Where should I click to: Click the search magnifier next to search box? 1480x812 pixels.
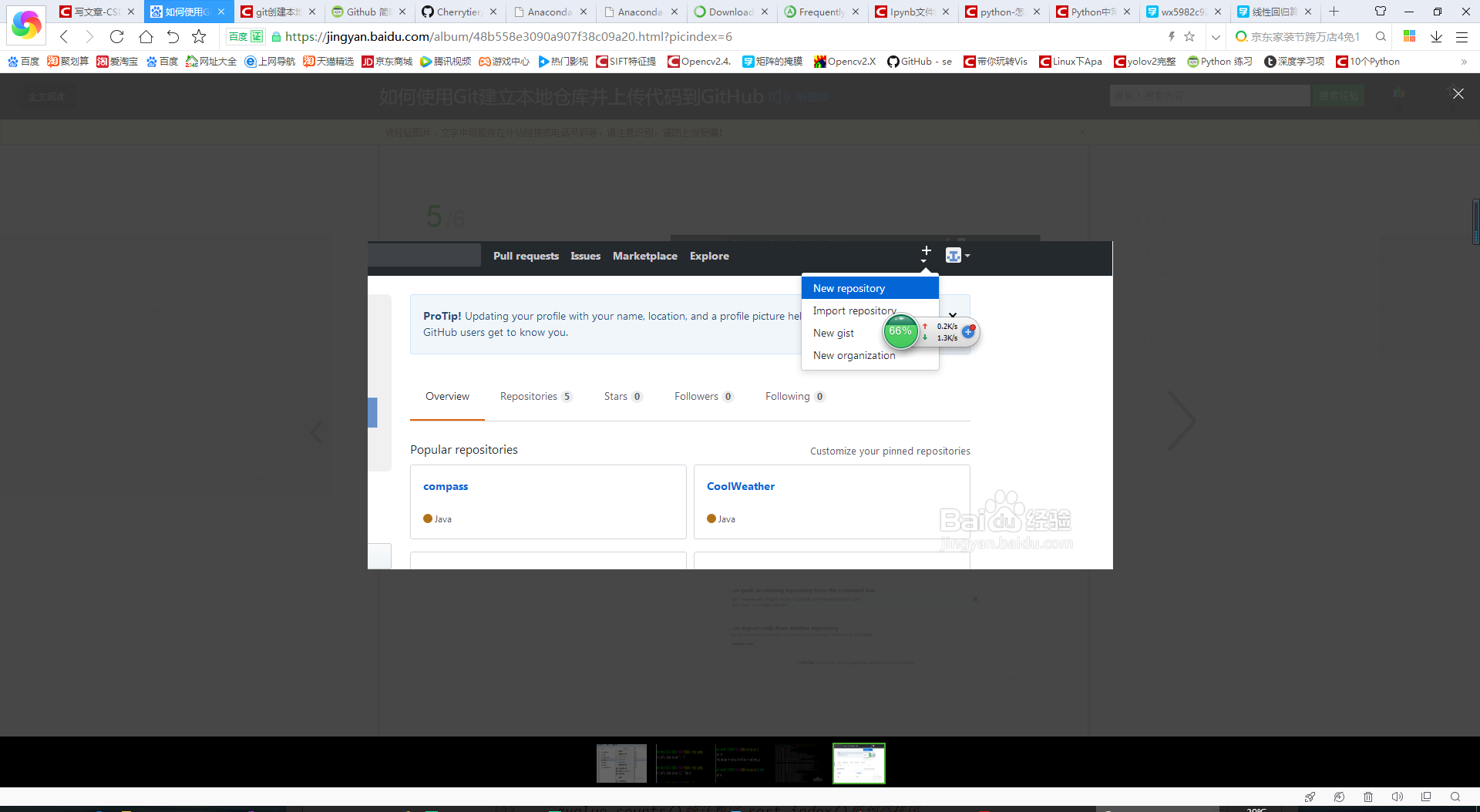pyautogui.click(x=1381, y=36)
